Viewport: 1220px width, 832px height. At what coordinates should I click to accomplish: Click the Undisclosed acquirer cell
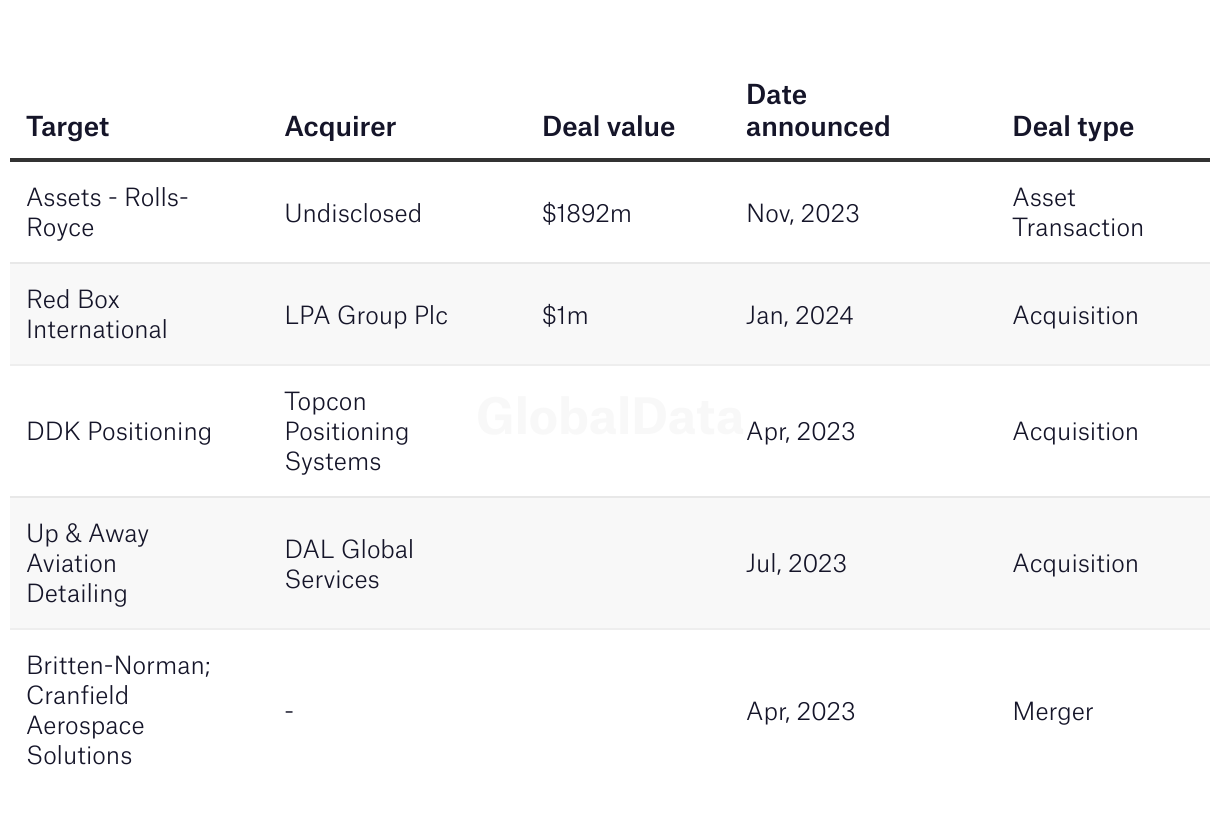[353, 213]
